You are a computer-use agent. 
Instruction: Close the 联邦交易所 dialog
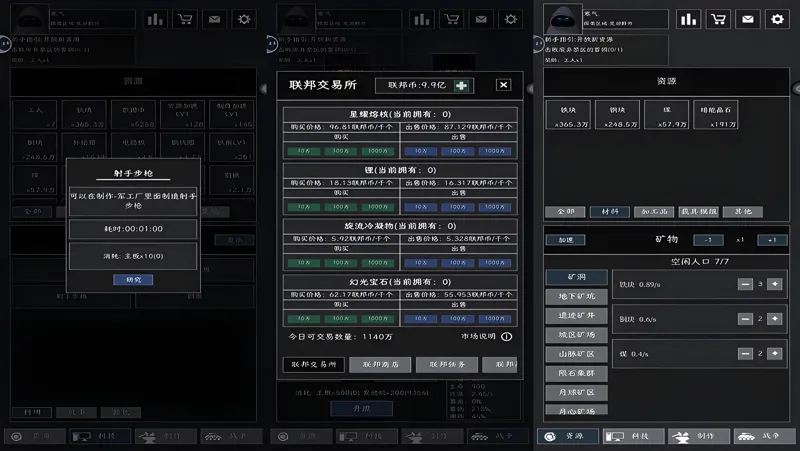tap(503, 85)
